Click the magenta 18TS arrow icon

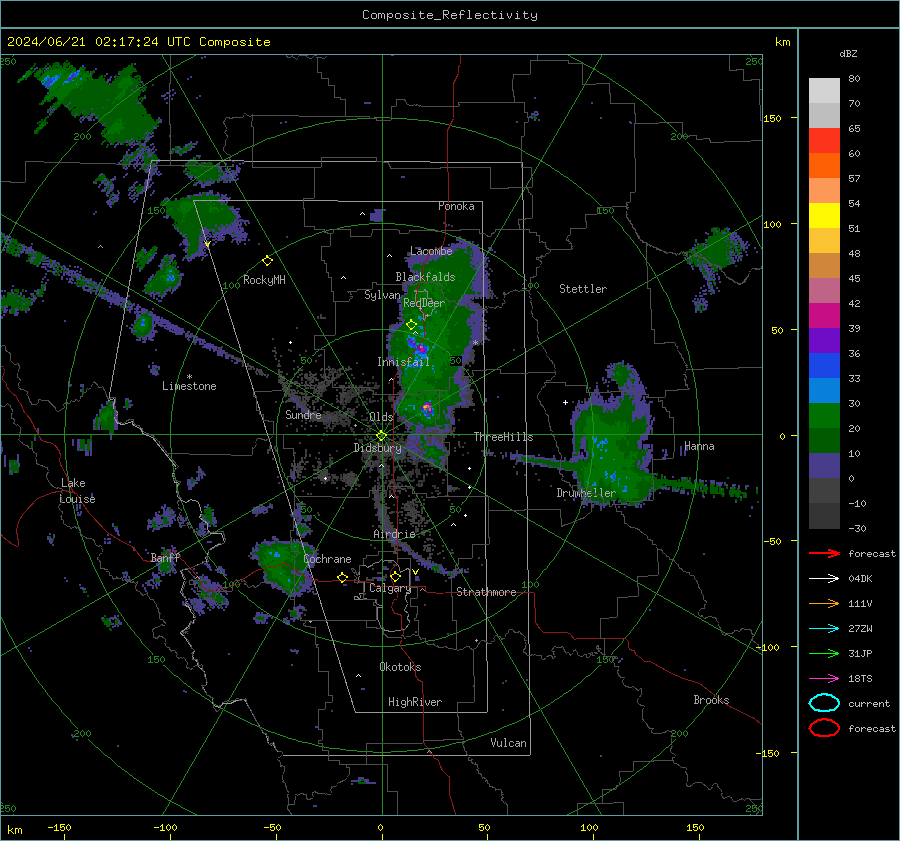point(824,679)
